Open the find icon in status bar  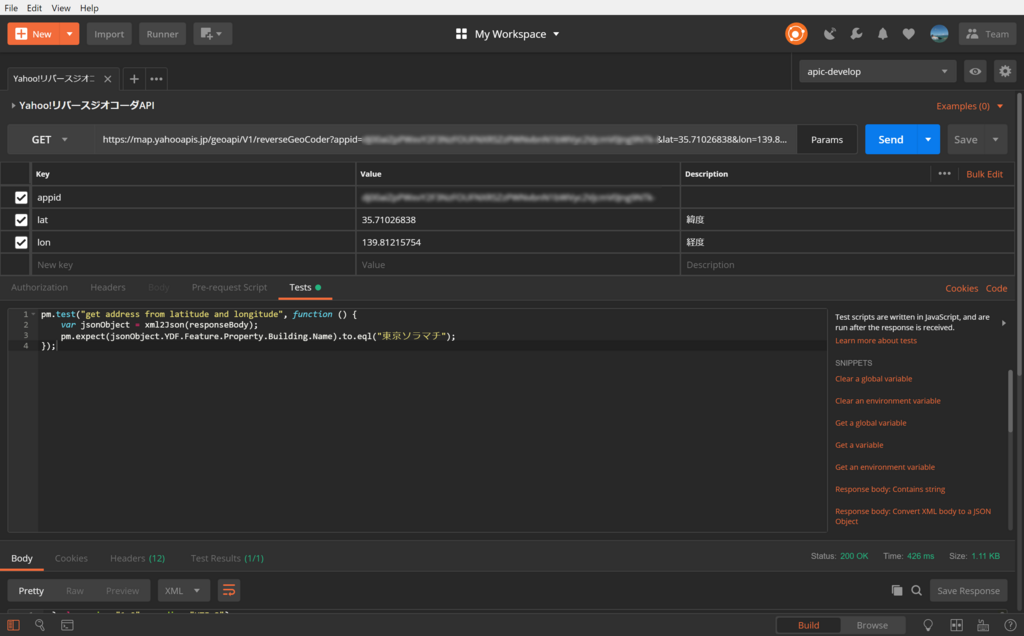click(x=40, y=625)
